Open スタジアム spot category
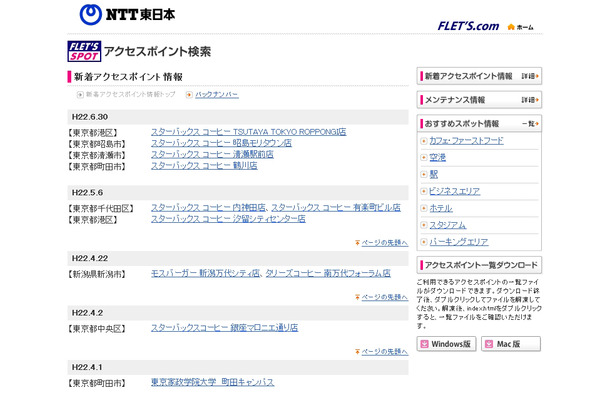Viewport: 610px width, 400px height. tap(448, 225)
